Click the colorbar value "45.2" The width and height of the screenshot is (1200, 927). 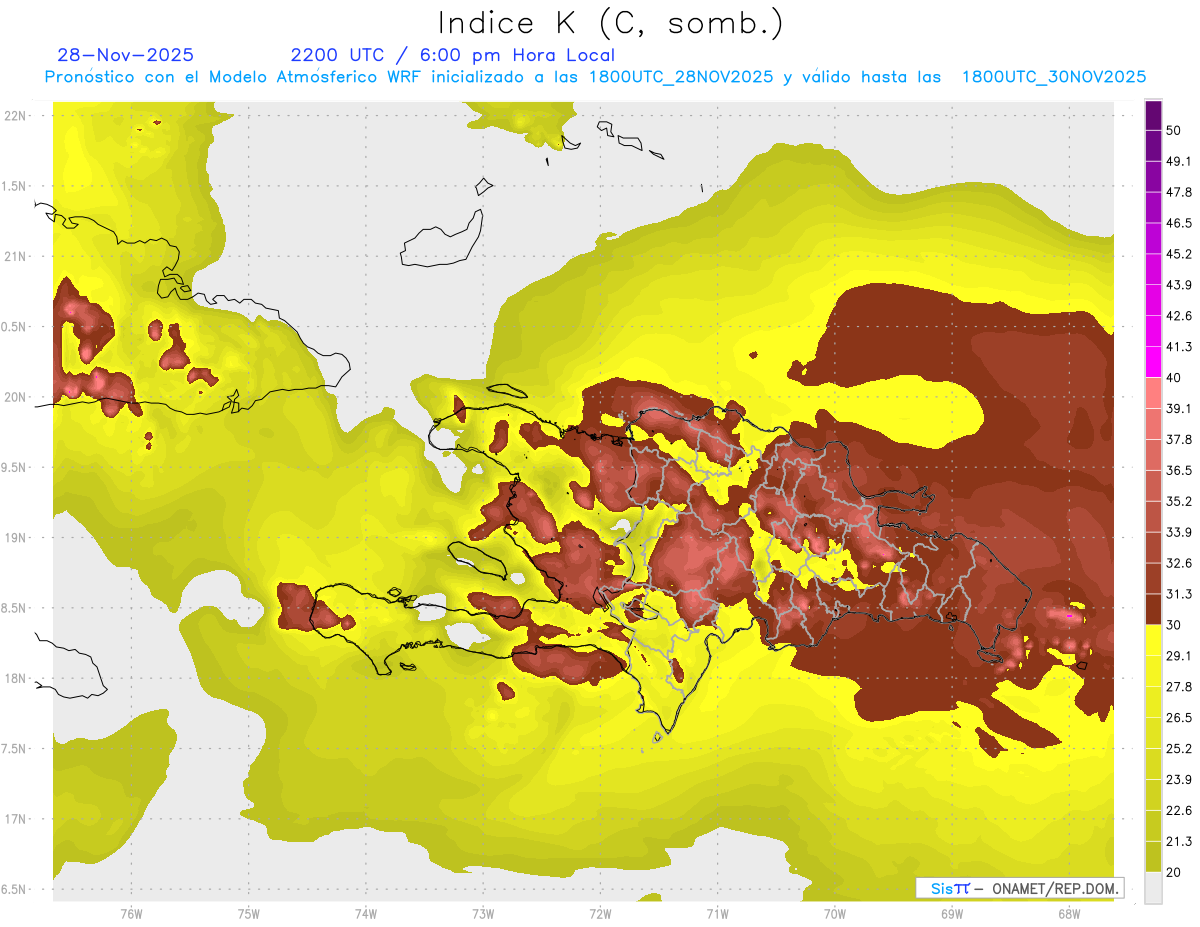[1179, 254]
